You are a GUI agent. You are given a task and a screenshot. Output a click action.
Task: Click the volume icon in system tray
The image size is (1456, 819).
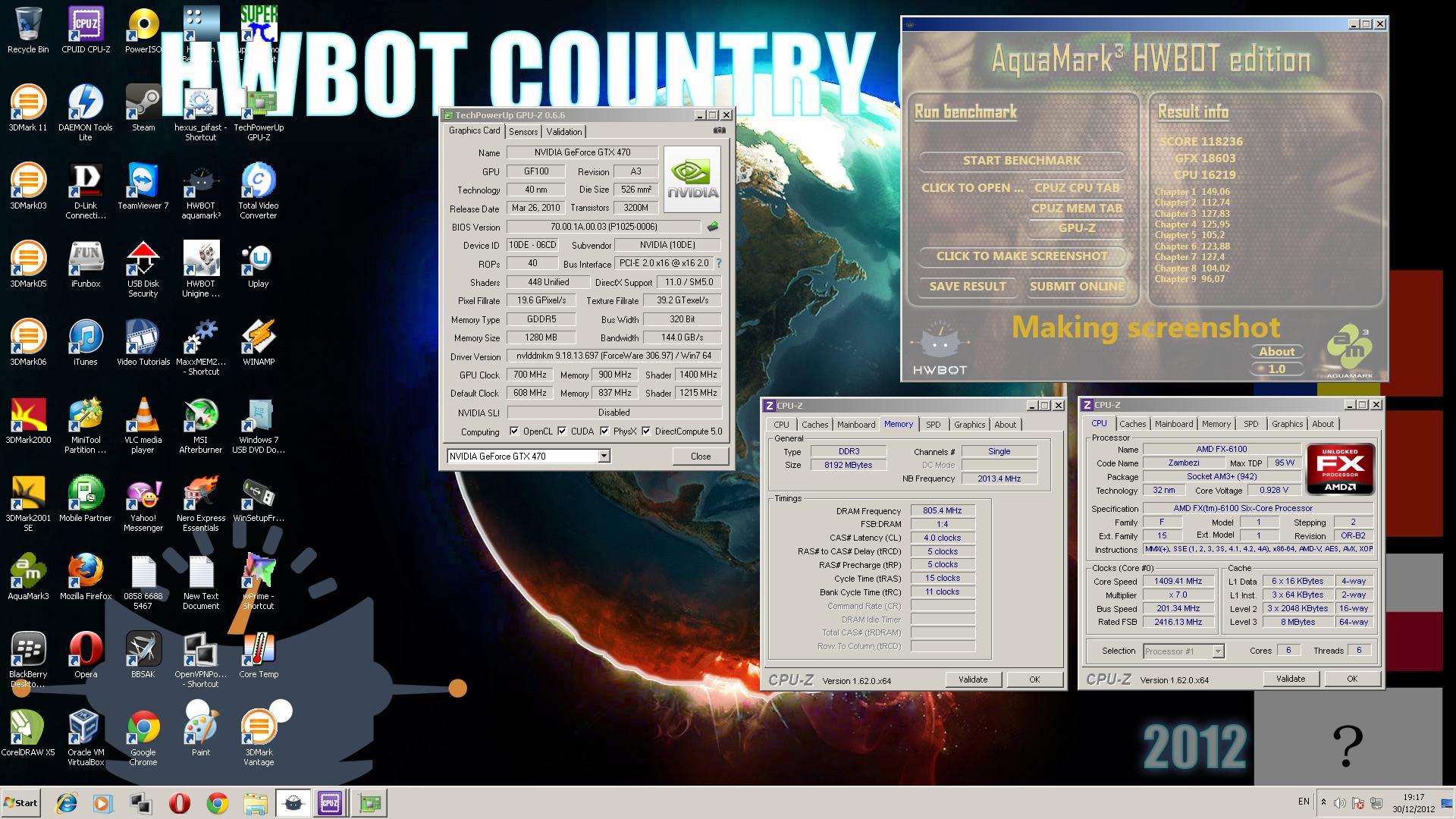[1340, 802]
